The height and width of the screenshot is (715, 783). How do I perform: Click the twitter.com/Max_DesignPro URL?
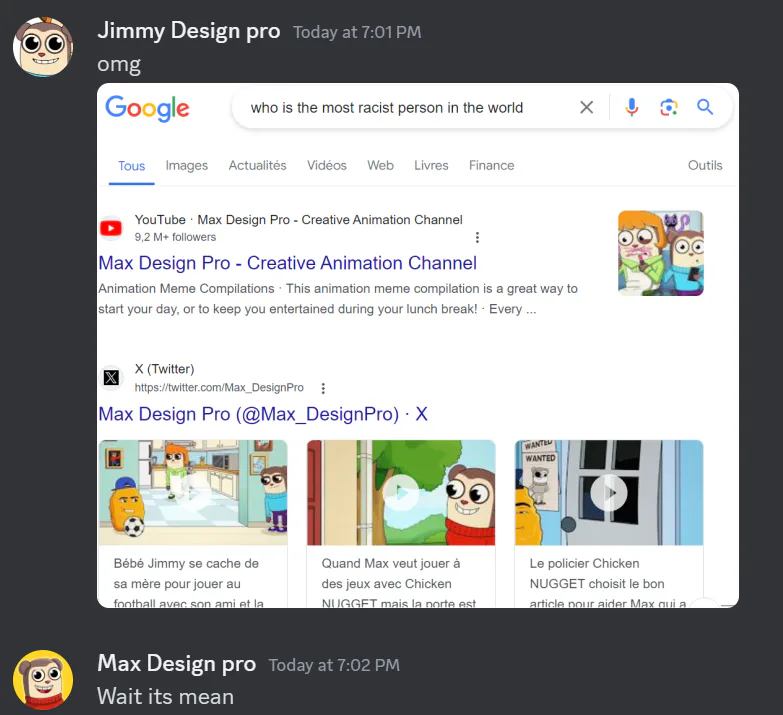pyautogui.click(x=219, y=387)
